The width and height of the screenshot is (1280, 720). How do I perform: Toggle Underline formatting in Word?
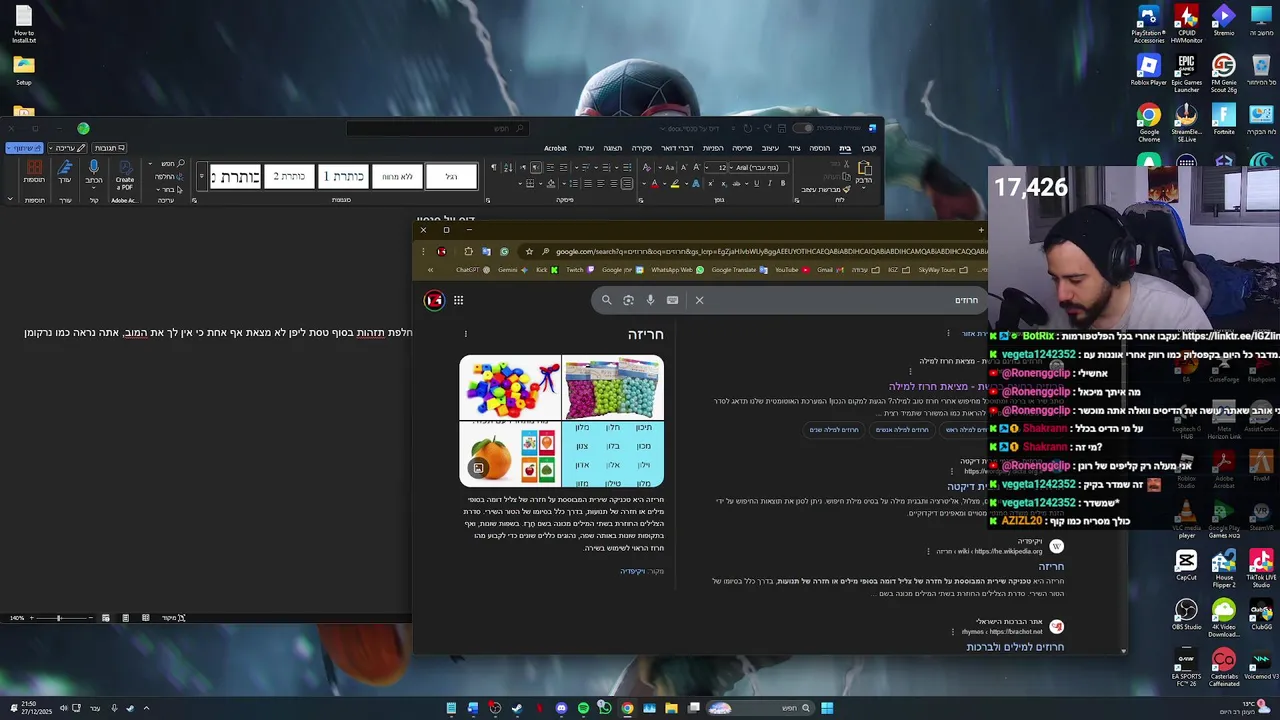pos(756,184)
